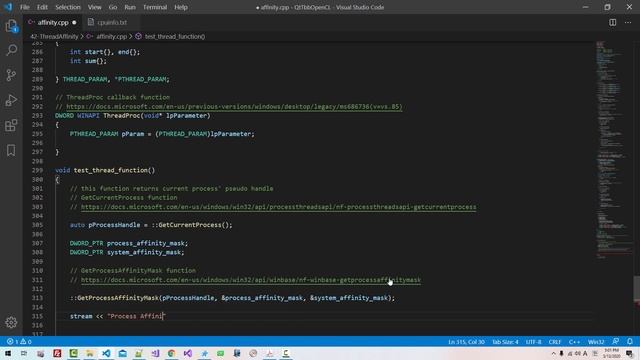Viewport: 640px width, 360px height.
Task: Open the Adobe Acrobat taskbar icon
Action: point(269,353)
